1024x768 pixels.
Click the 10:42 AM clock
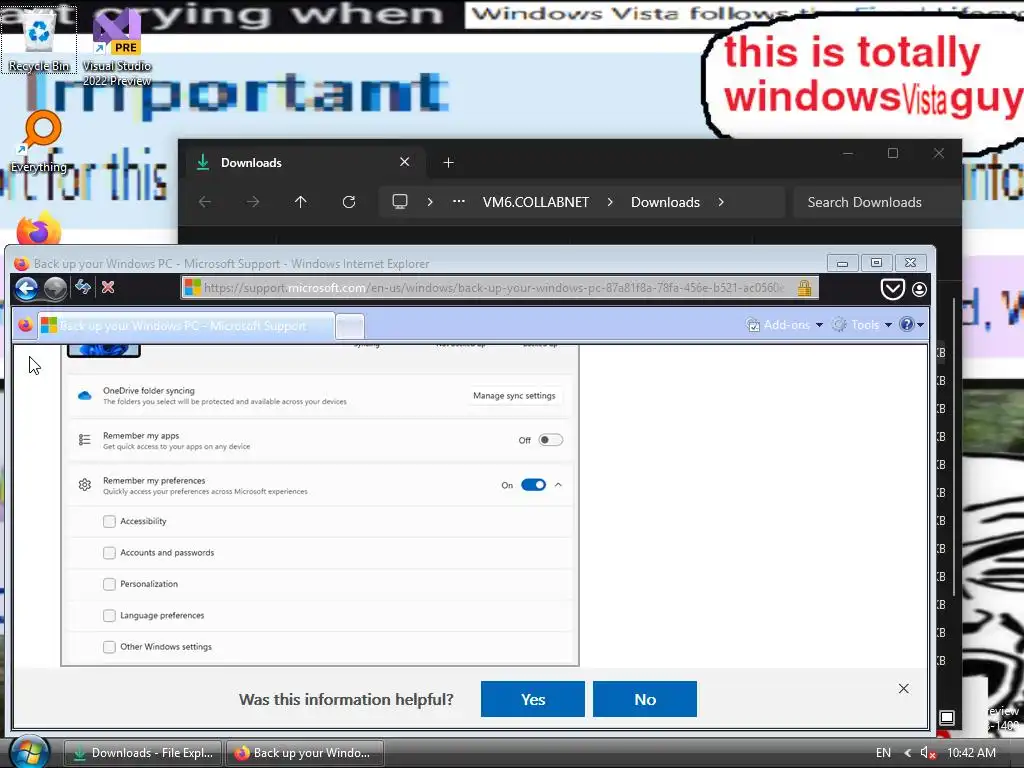pos(971,752)
